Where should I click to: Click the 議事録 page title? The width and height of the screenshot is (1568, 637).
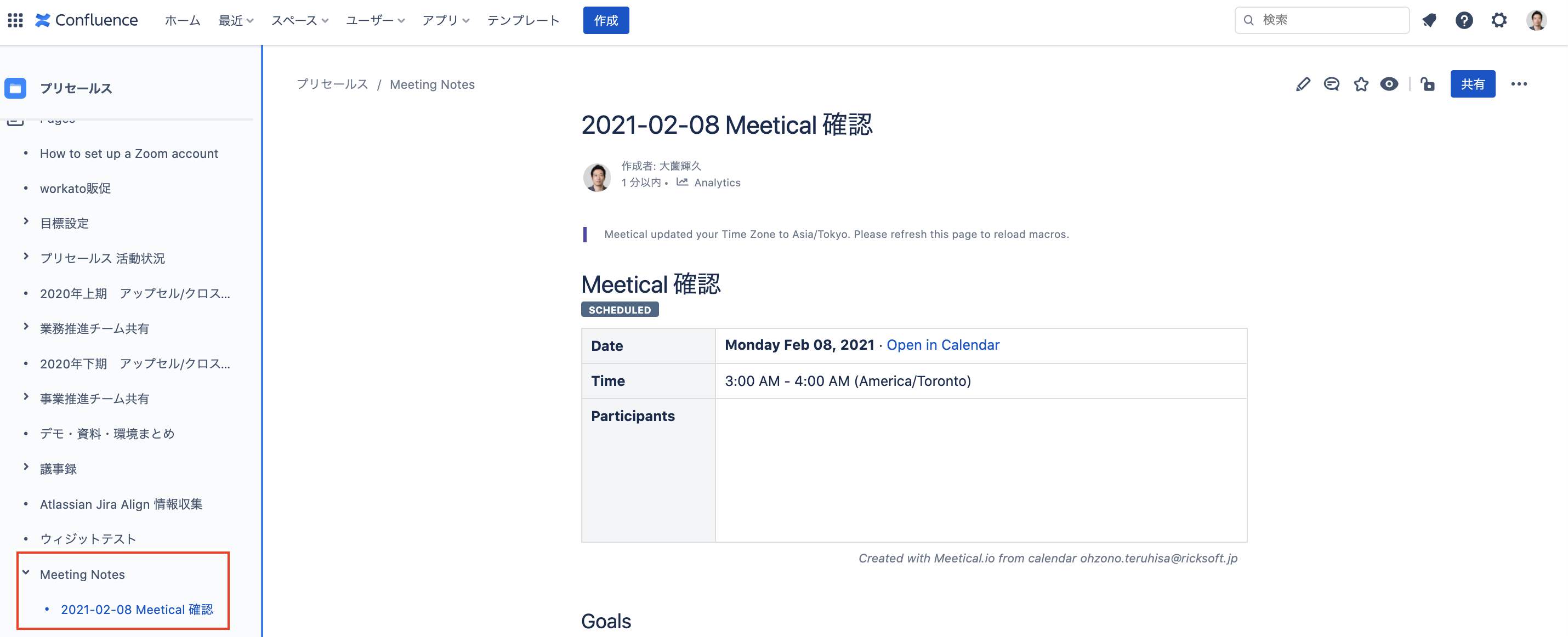(59, 469)
